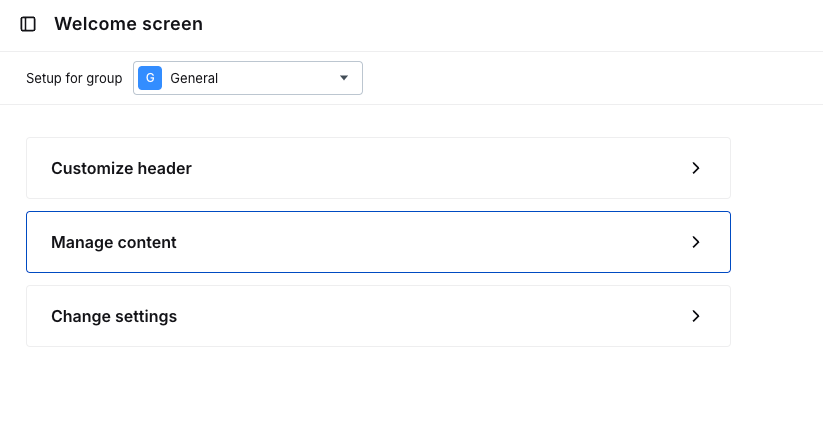Open Manage content label text
This screenshot has height=438, width=823.
[x=114, y=242]
